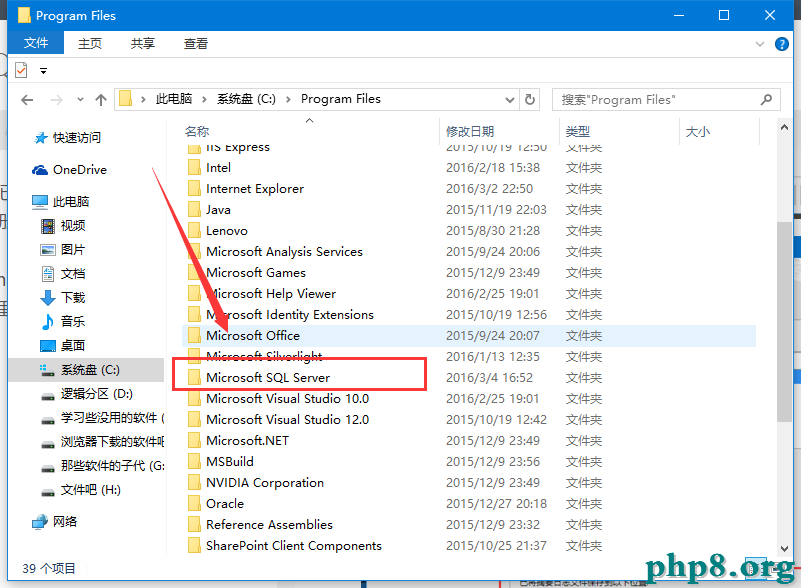Click the vertical scrollbar thumb
Image resolution: width=801 pixels, height=588 pixels.
[x=784, y=322]
